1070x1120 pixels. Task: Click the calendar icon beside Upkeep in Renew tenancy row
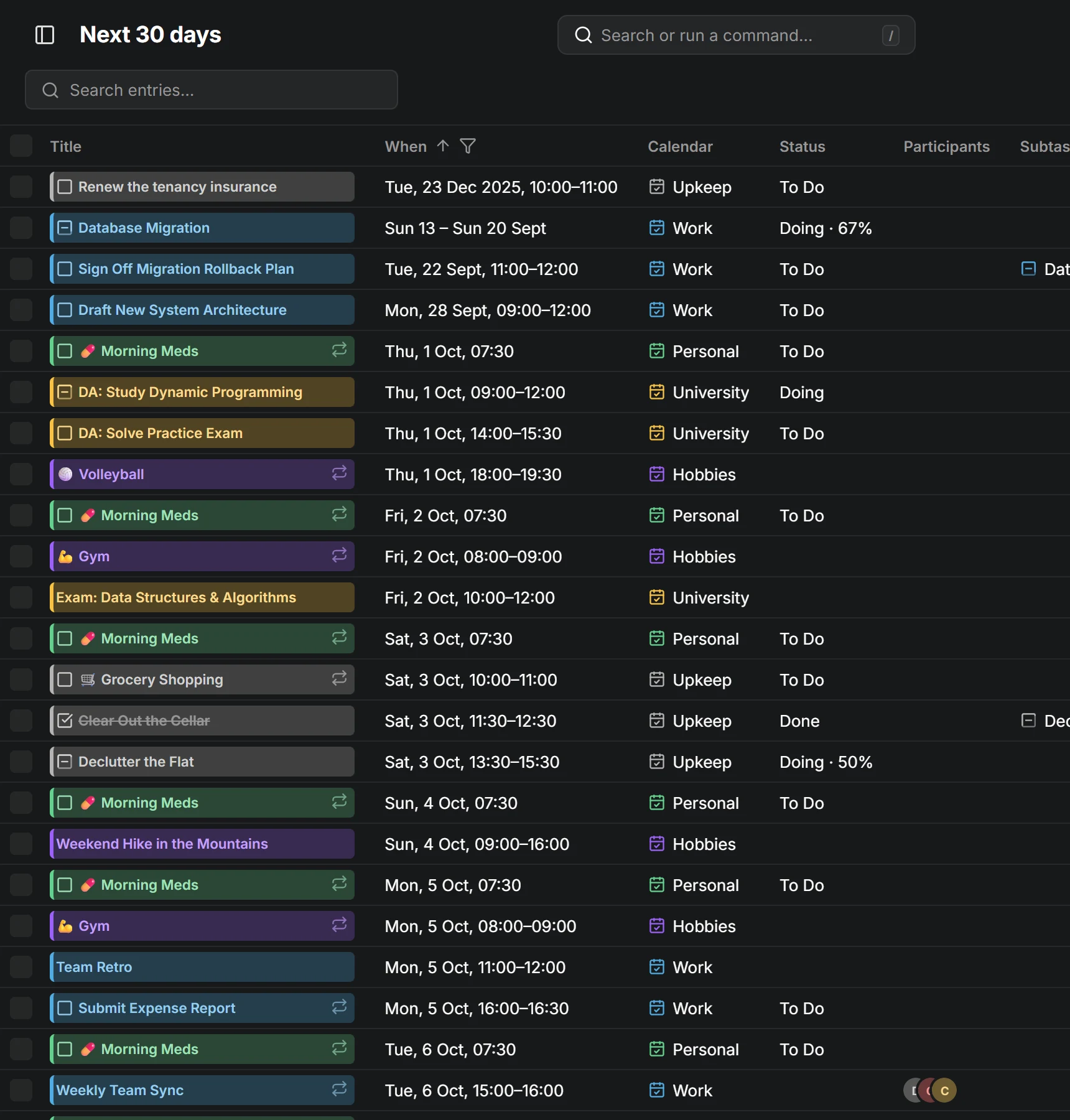click(657, 187)
